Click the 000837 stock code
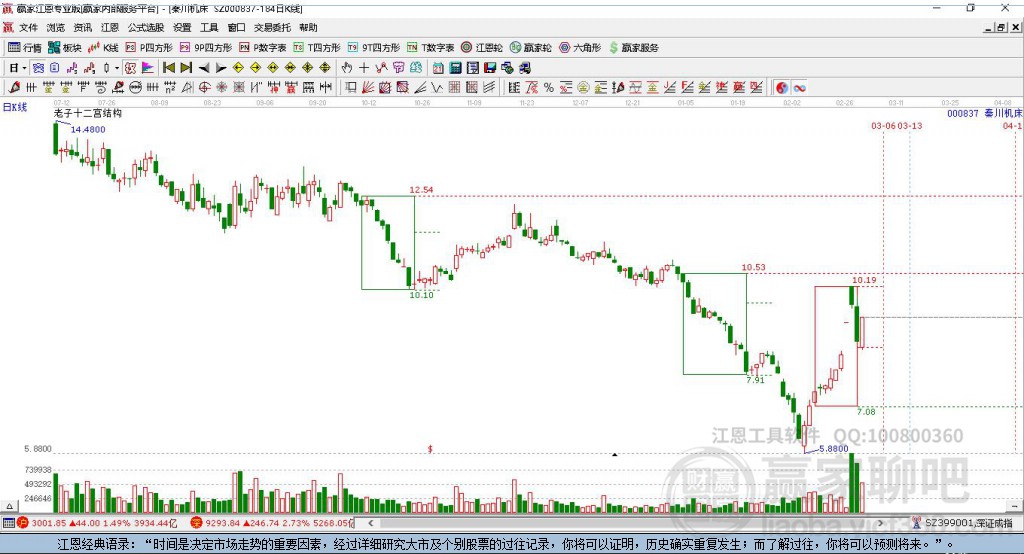Viewport: 1024px width, 554px height. coord(963,113)
